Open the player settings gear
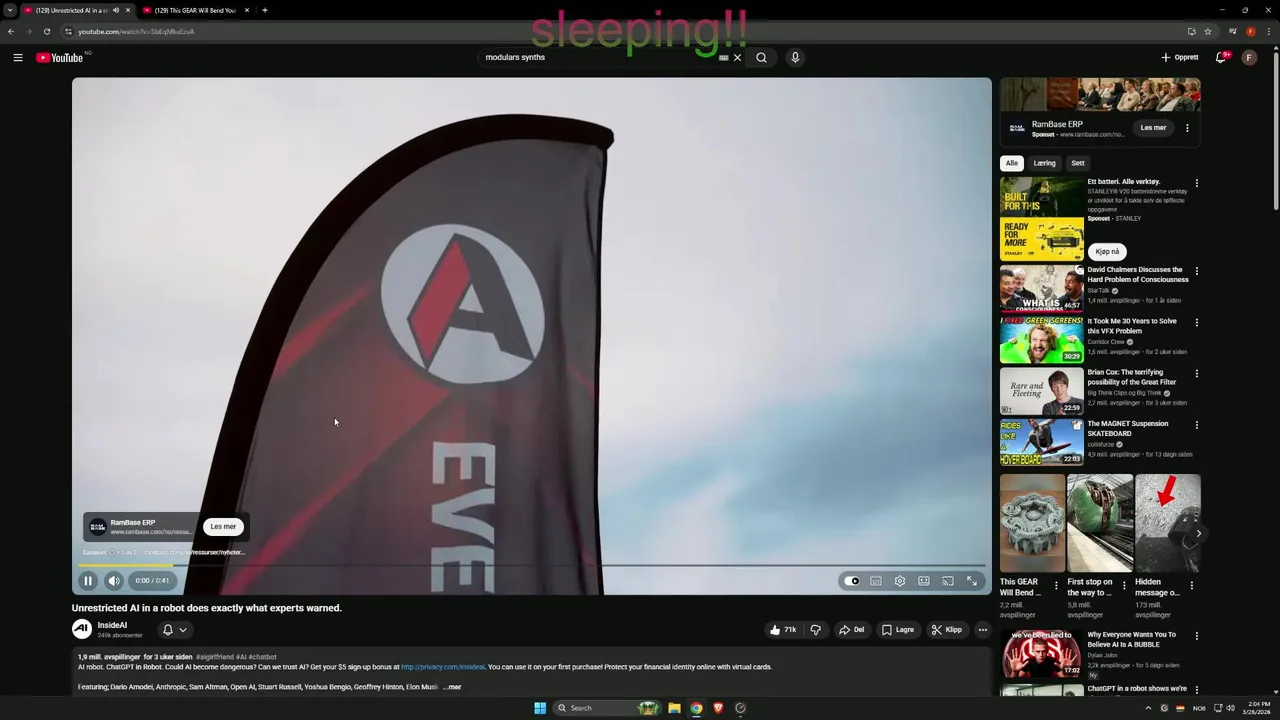This screenshot has height=720, width=1280. [x=900, y=581]
